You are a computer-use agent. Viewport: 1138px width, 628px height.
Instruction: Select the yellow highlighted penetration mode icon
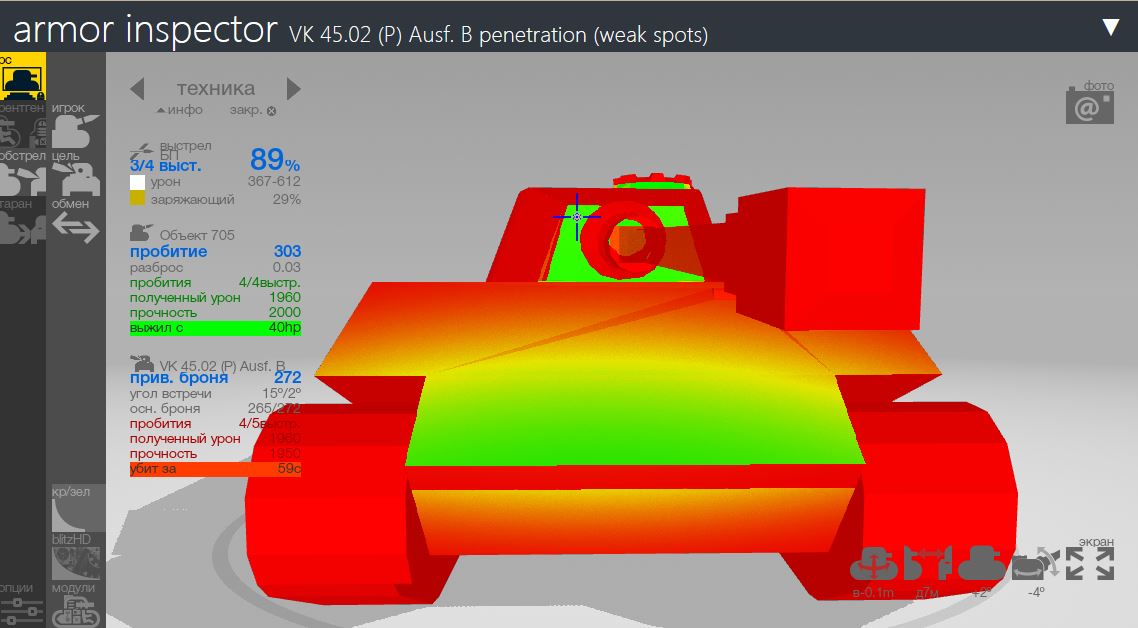(22, 76)
